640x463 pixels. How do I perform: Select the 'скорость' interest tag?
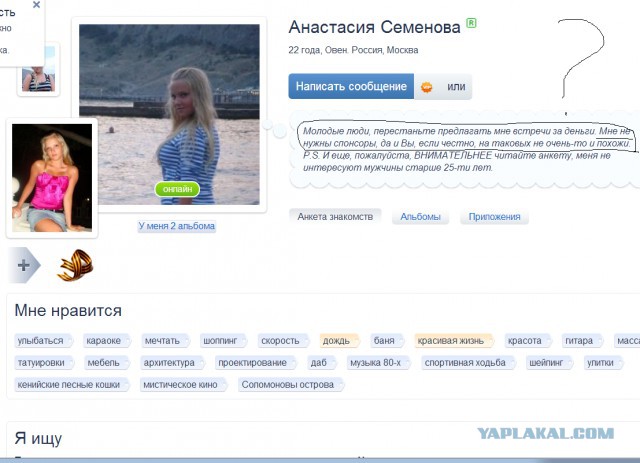(282, 341)
